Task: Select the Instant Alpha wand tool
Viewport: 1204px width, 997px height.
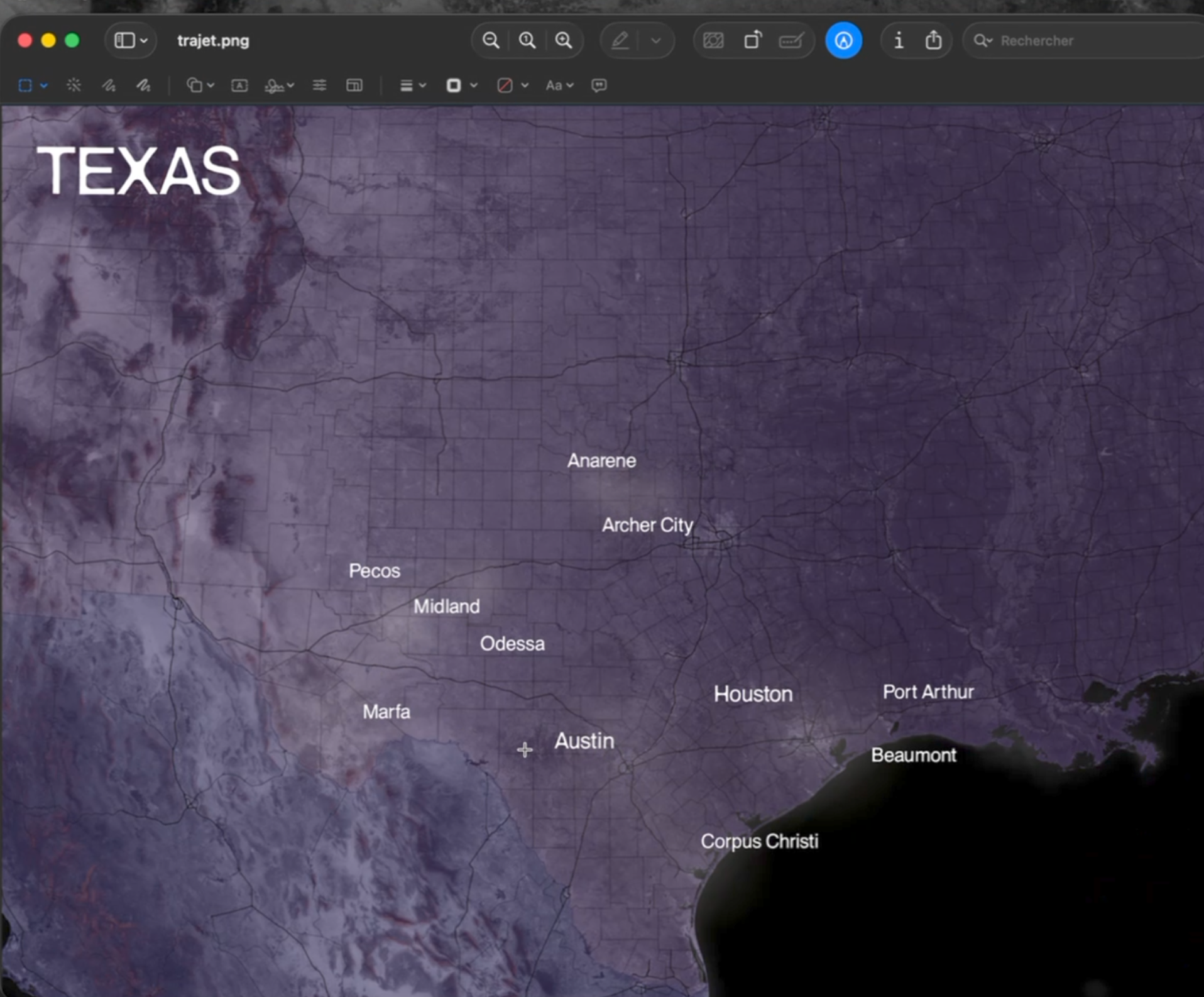Action: point(74,85)
